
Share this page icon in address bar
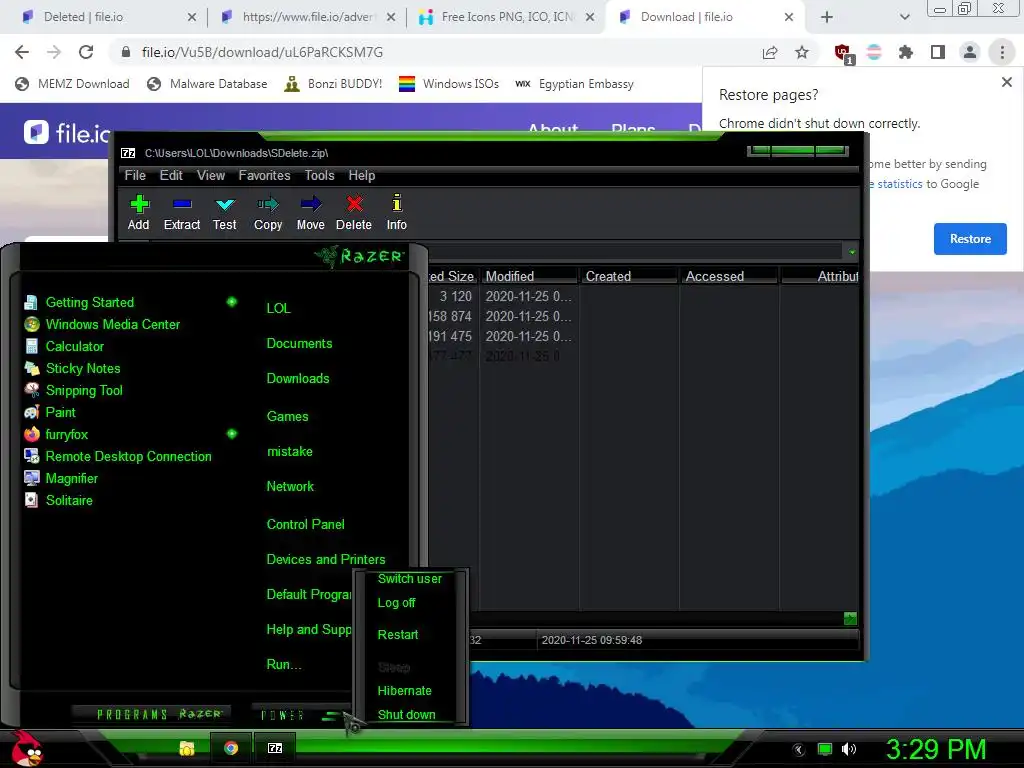(770, 52)
